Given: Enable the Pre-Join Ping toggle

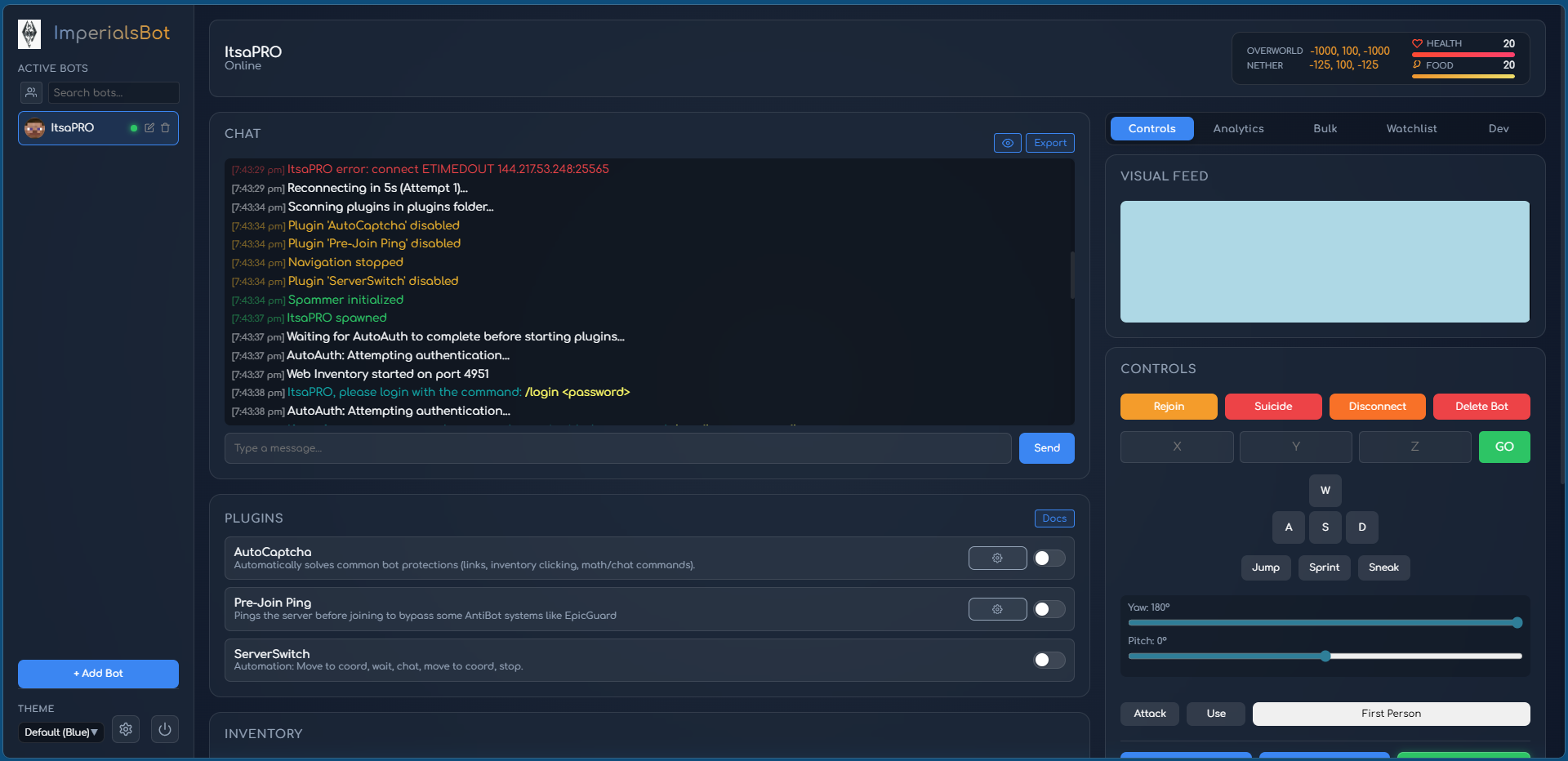Looking at the screenshot, I should [x=1049, y=609].
